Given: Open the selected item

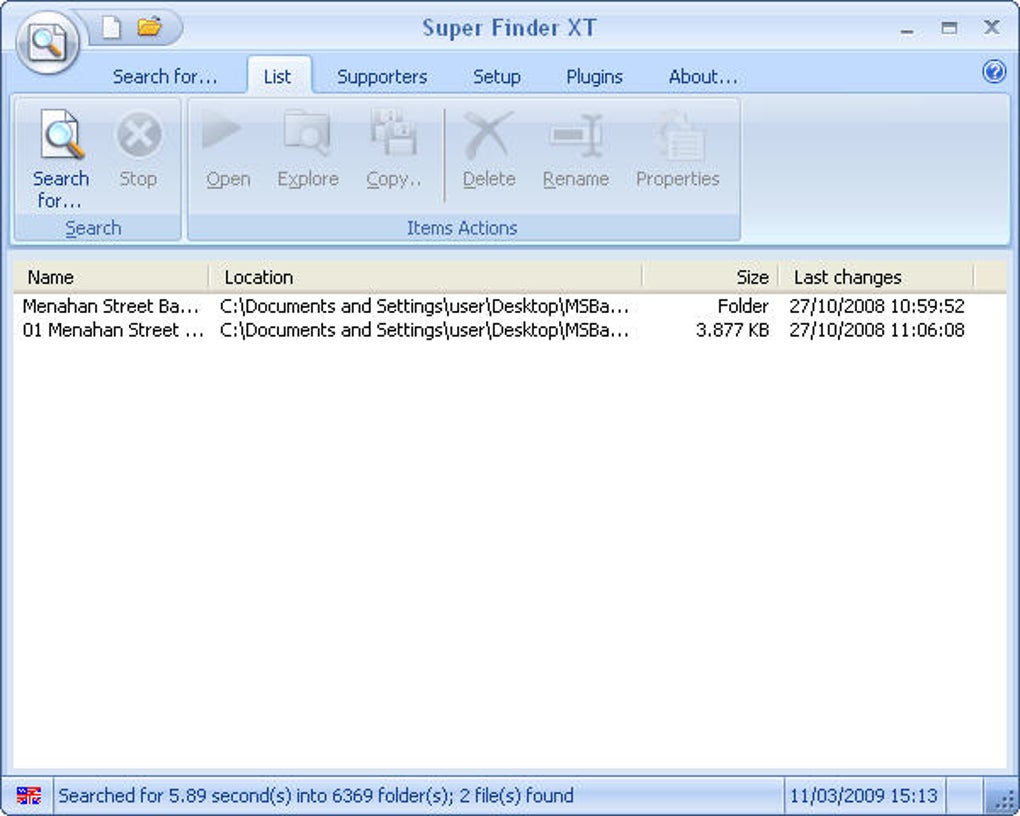Looking at the screenshot, I should tap(228, 150).
